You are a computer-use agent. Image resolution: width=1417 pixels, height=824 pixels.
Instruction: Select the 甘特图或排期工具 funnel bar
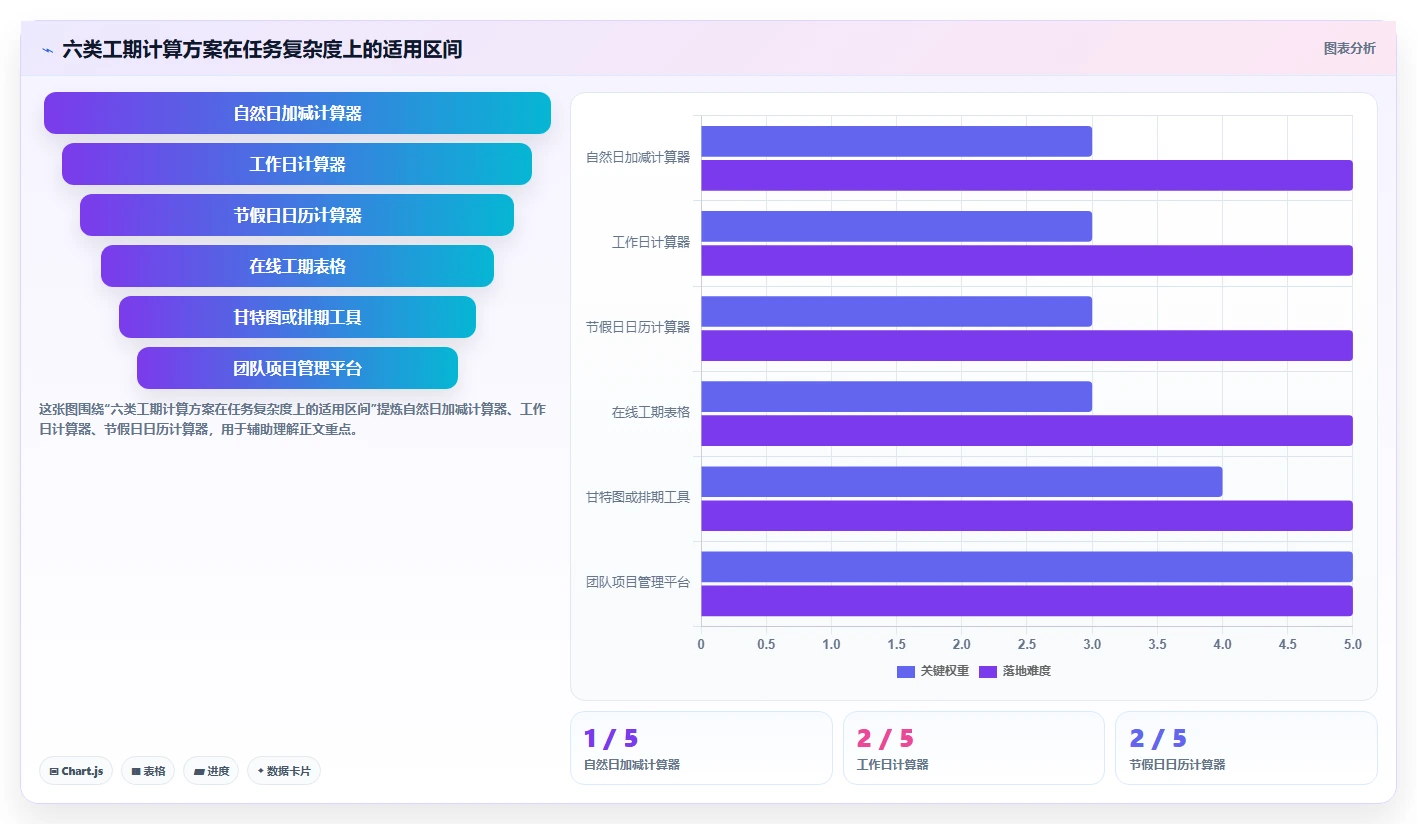(x=297, y=317)
